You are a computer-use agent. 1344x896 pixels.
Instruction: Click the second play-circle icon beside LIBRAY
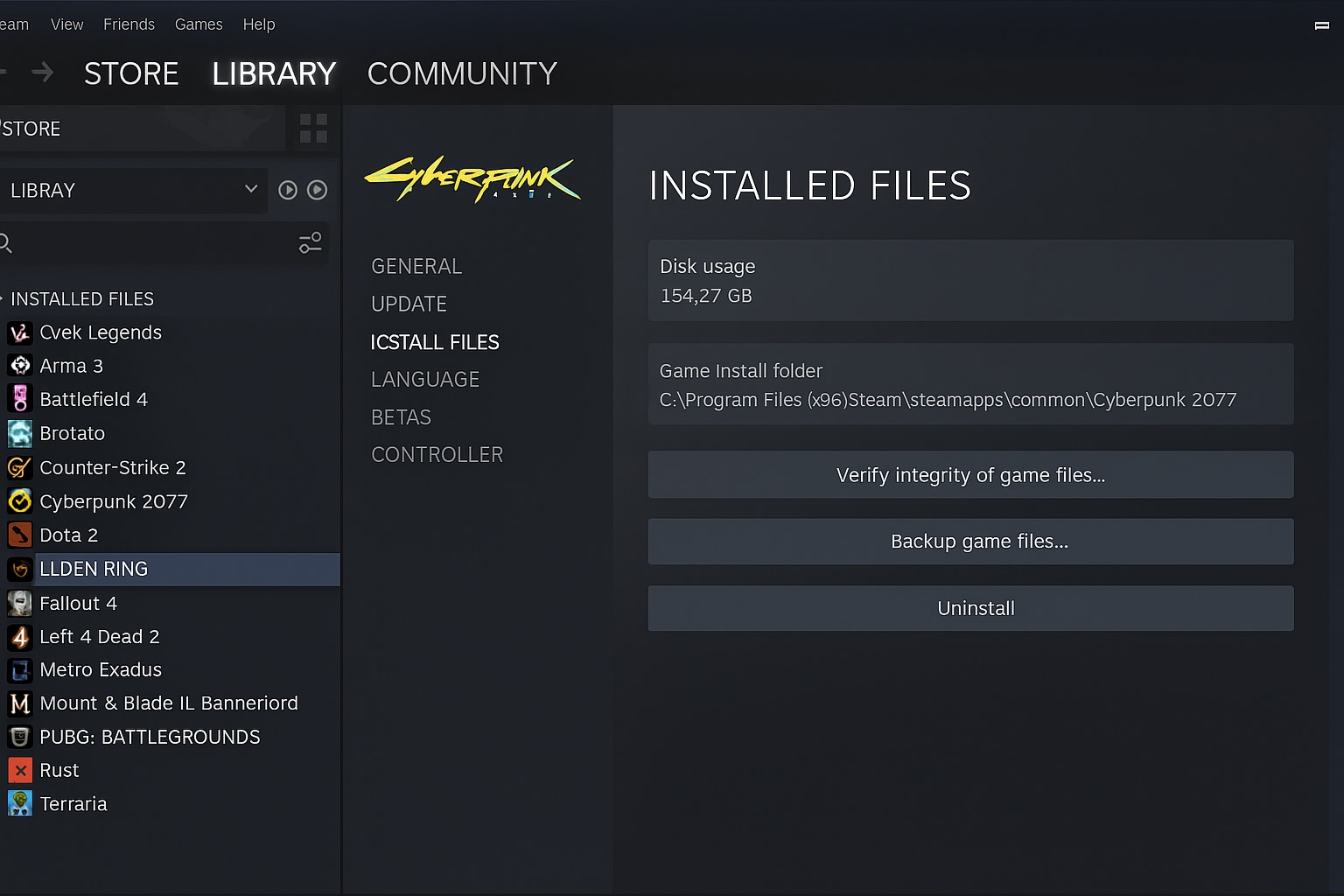318,190
